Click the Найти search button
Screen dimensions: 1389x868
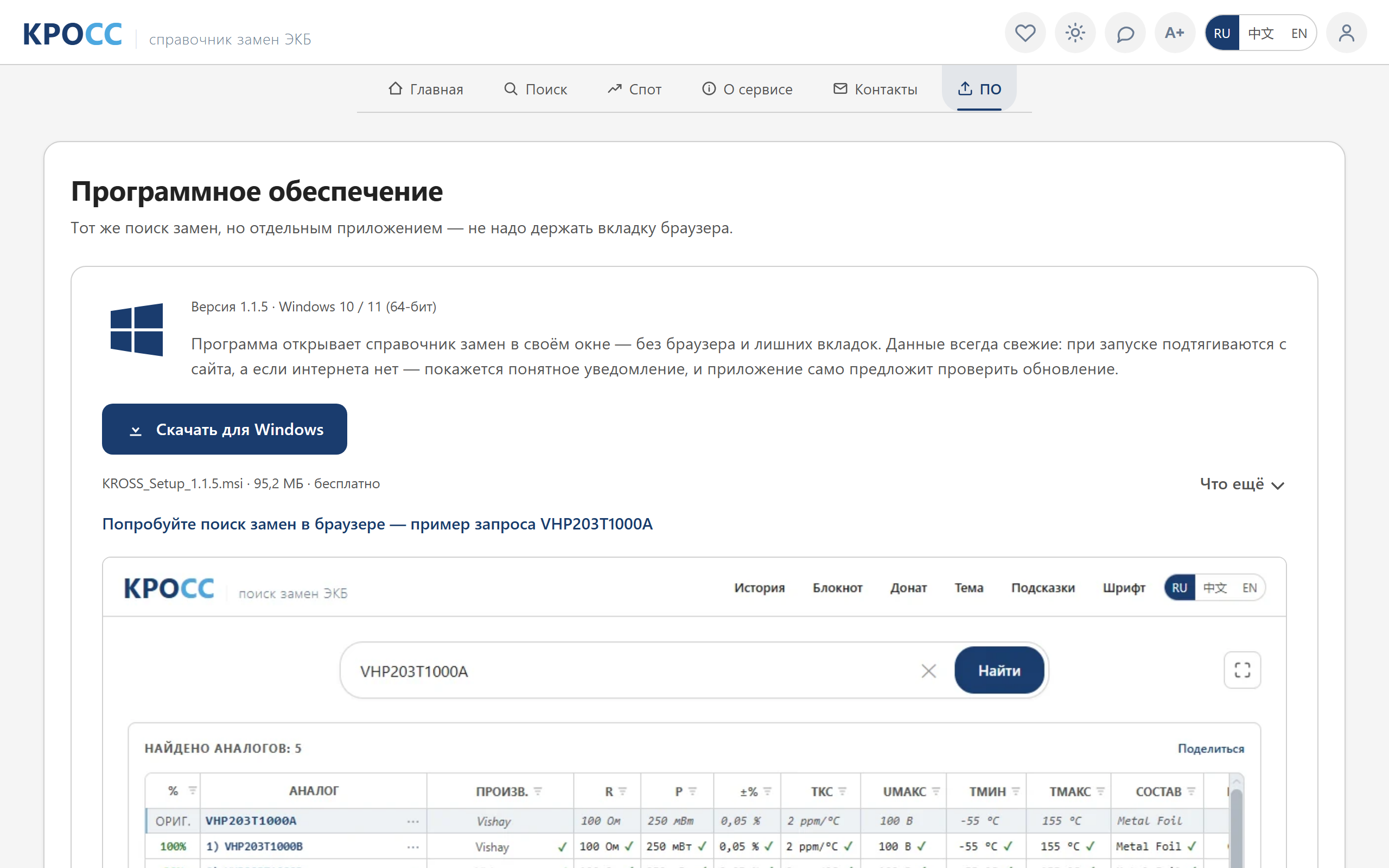[999, 670]
